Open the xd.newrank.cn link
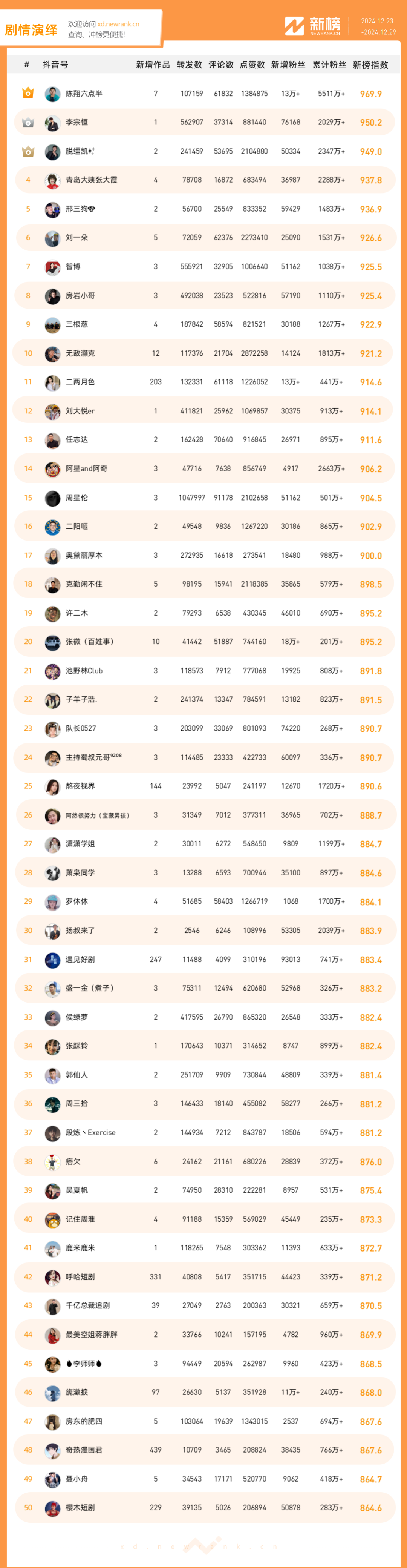Image resolution: width=407 pixels, height=1568 pixels. 118,25
